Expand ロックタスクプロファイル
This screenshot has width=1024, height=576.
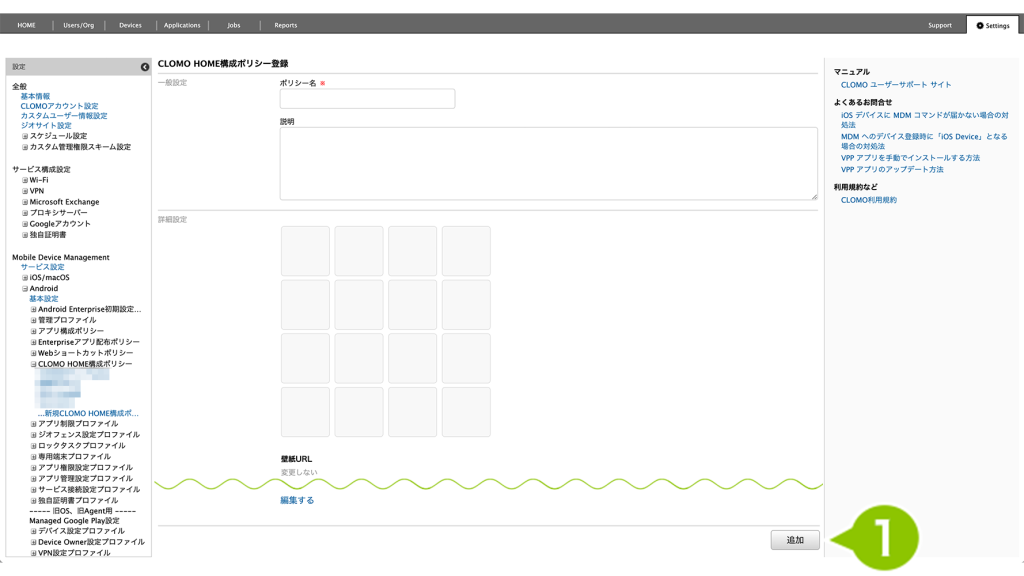tap(33, 446)
